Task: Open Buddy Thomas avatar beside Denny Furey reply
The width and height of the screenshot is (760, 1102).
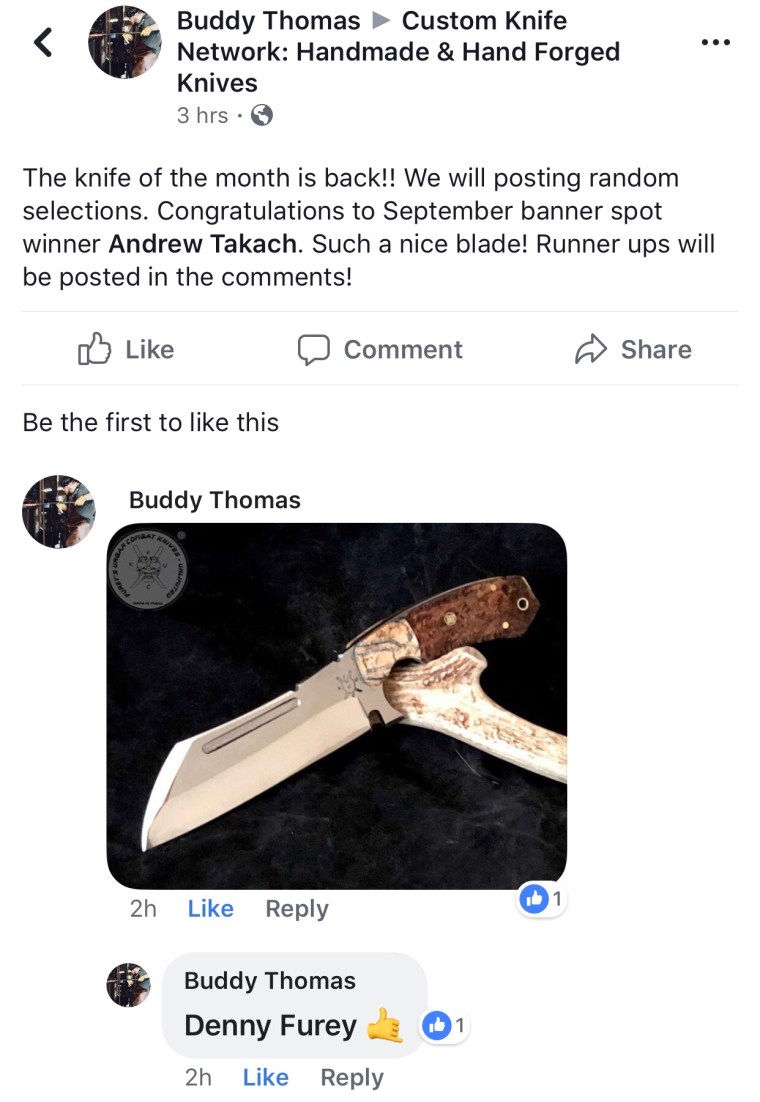Action: tap(128, 985)
